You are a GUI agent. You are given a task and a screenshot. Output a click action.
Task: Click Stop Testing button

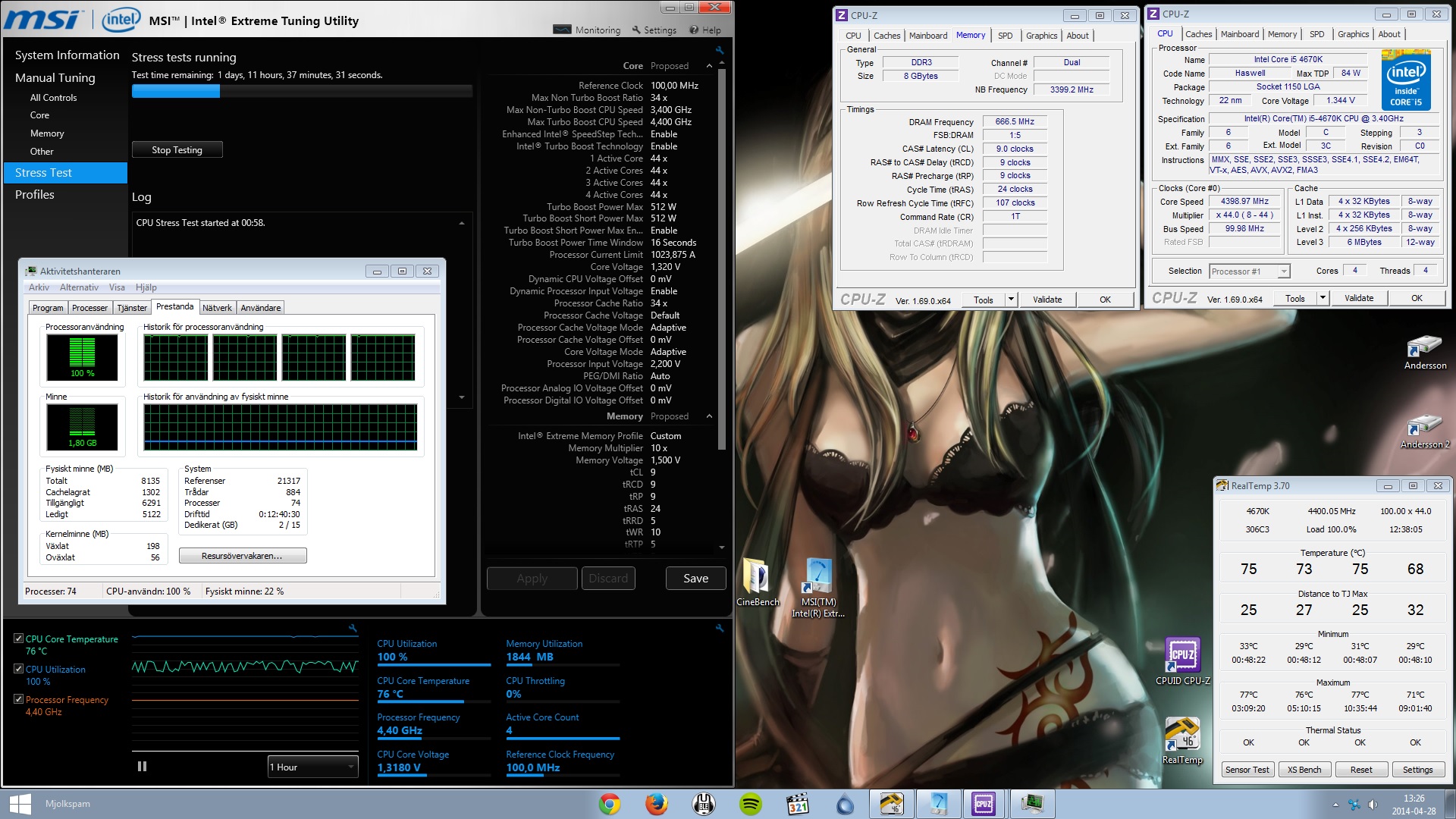[177, 150]
